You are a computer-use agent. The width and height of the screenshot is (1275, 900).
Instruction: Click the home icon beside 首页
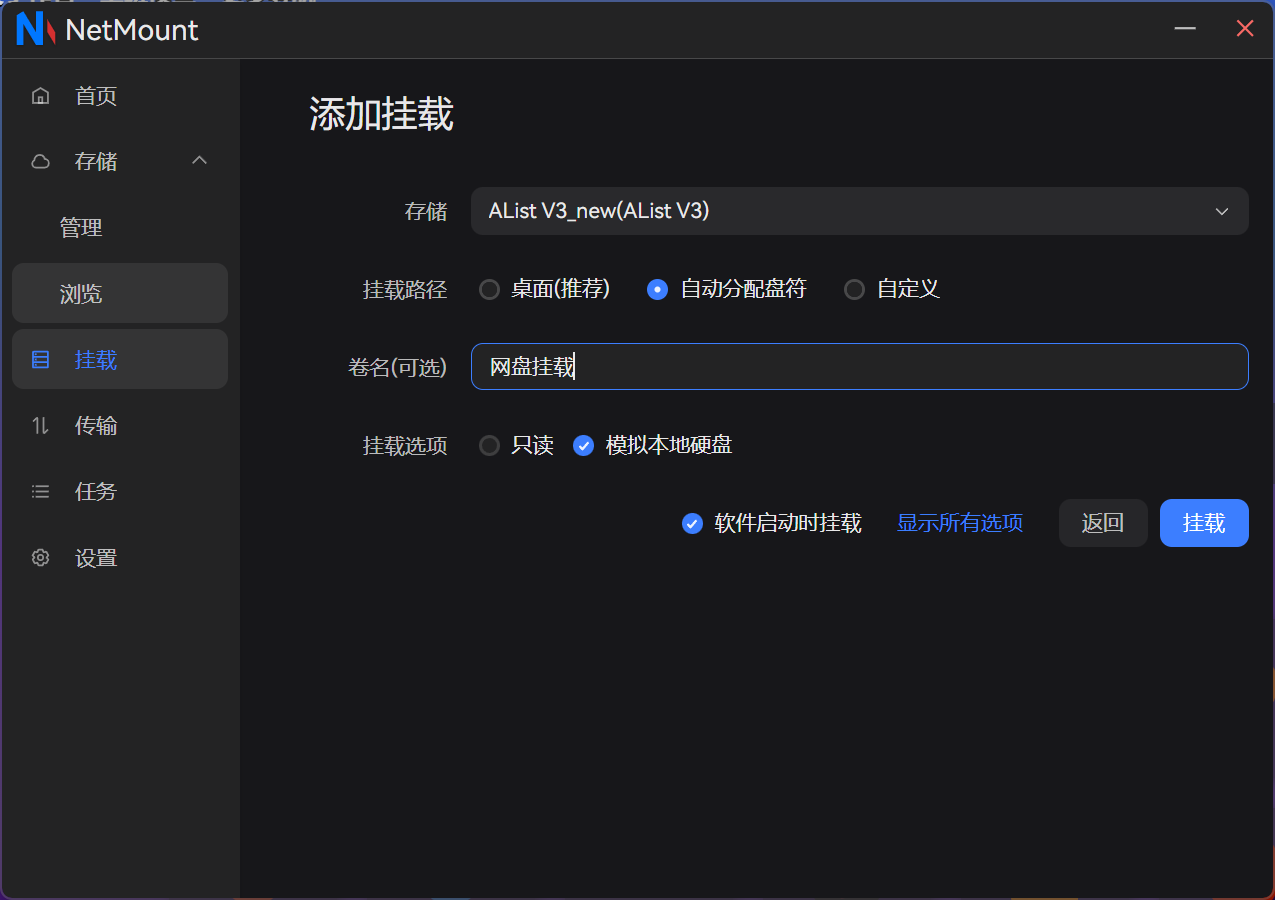41,96
